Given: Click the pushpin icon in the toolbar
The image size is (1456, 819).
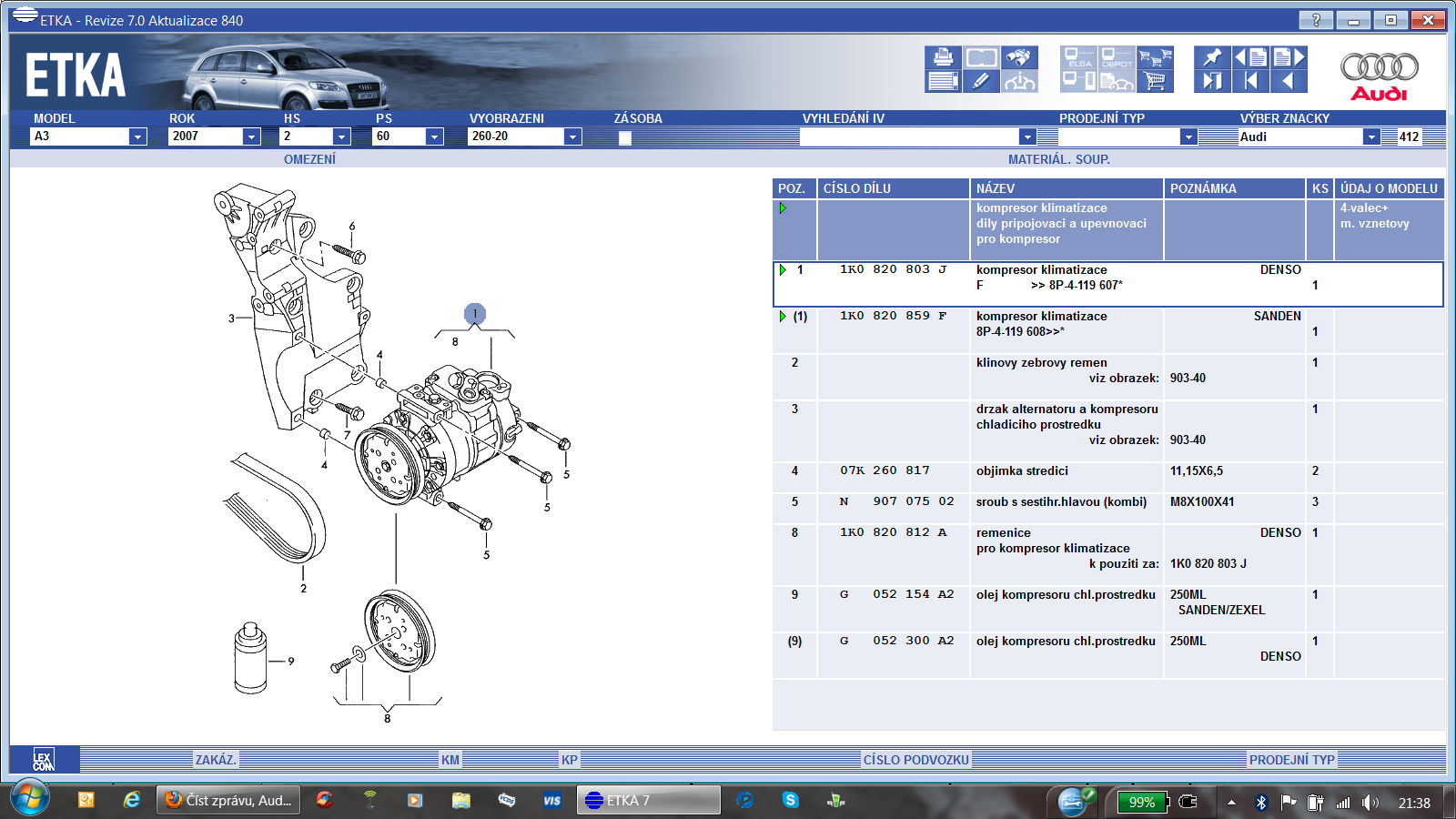Looking at the screenshot, I should tap(1211, 57).
